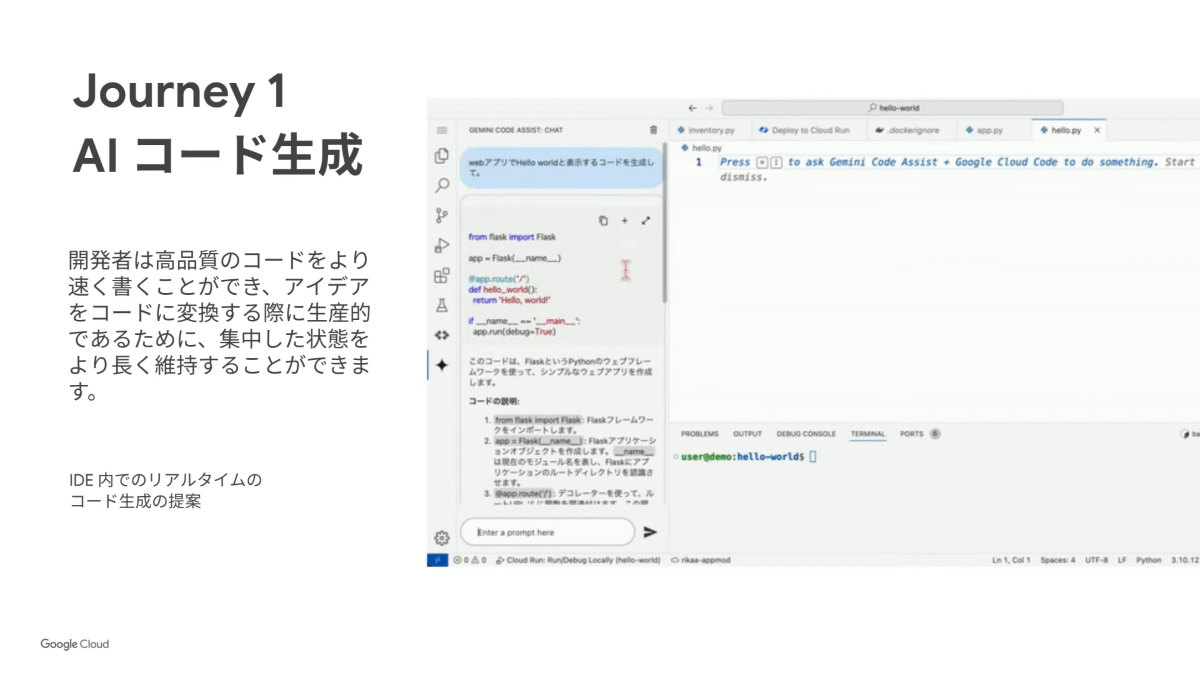The height and width of the screenshot is (675, 1200).
Task: Click the bash terminal shell selector
Action: click(x=1190, y=434)
